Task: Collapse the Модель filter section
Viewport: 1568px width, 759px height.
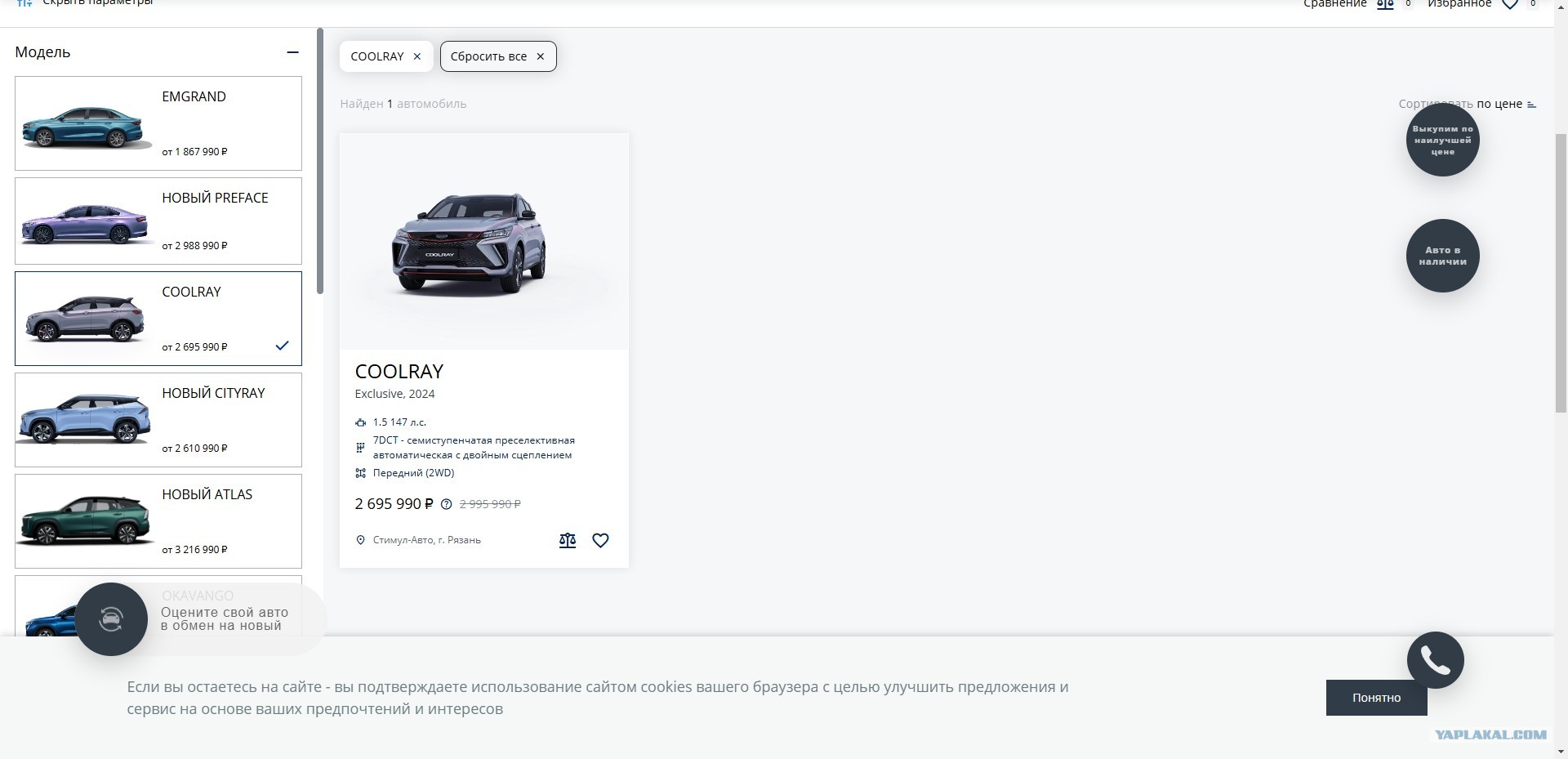Action: [292, 52]
